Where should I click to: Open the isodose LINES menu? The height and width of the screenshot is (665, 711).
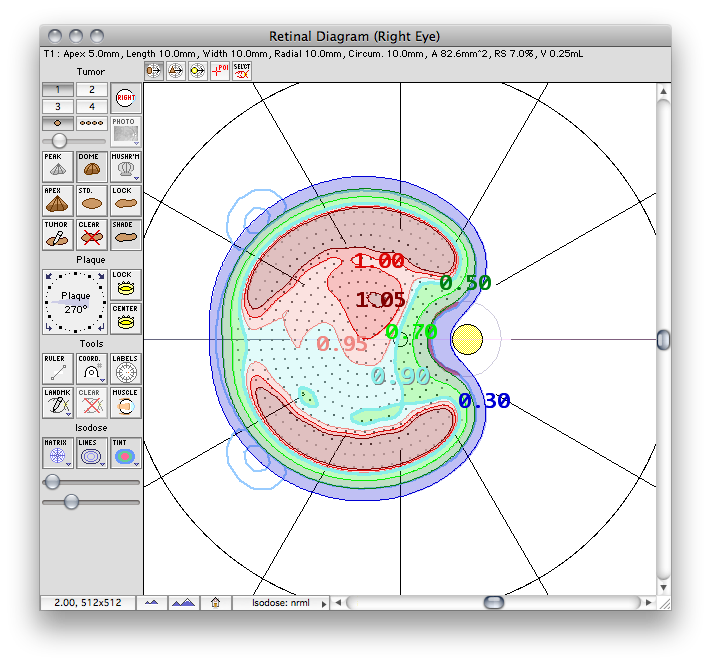[92, 452]
